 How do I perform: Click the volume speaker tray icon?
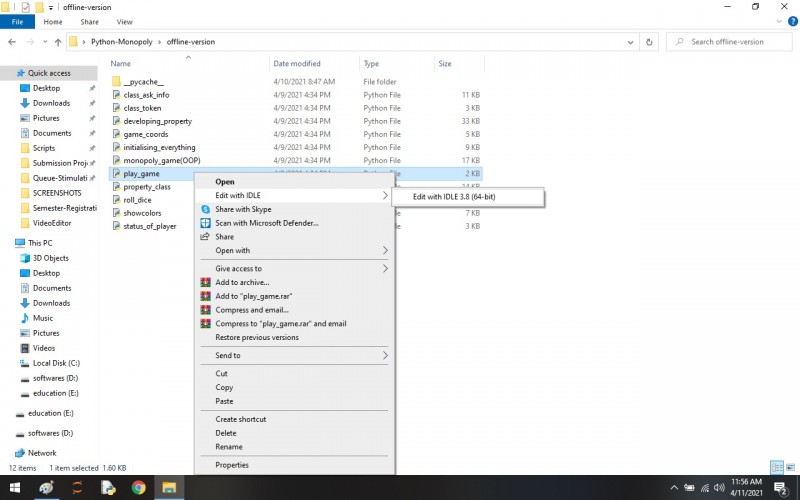(719, 488)
